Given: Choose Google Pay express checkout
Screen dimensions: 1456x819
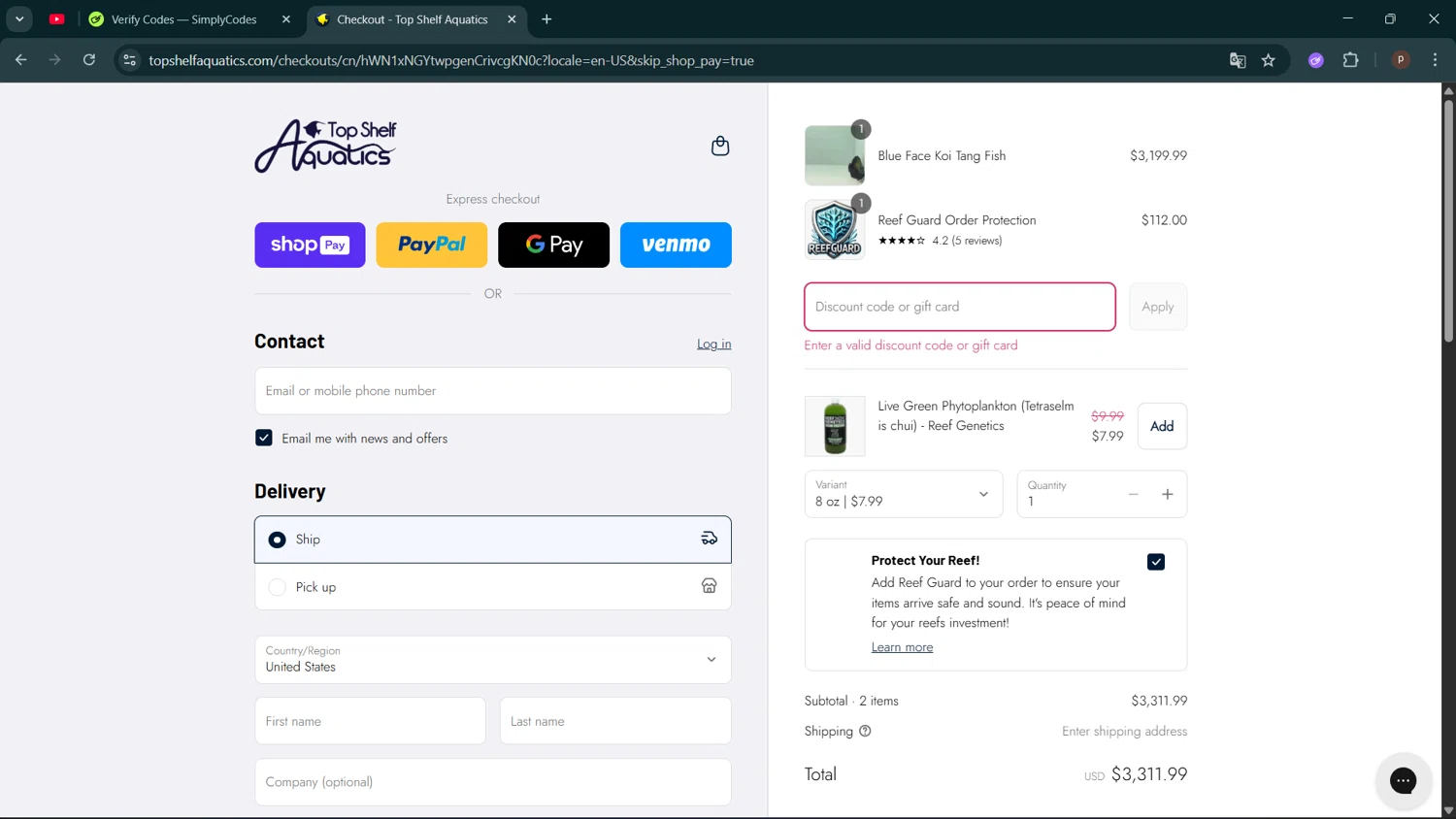Looking at the screenshot, I should click(x=553, y=245).
